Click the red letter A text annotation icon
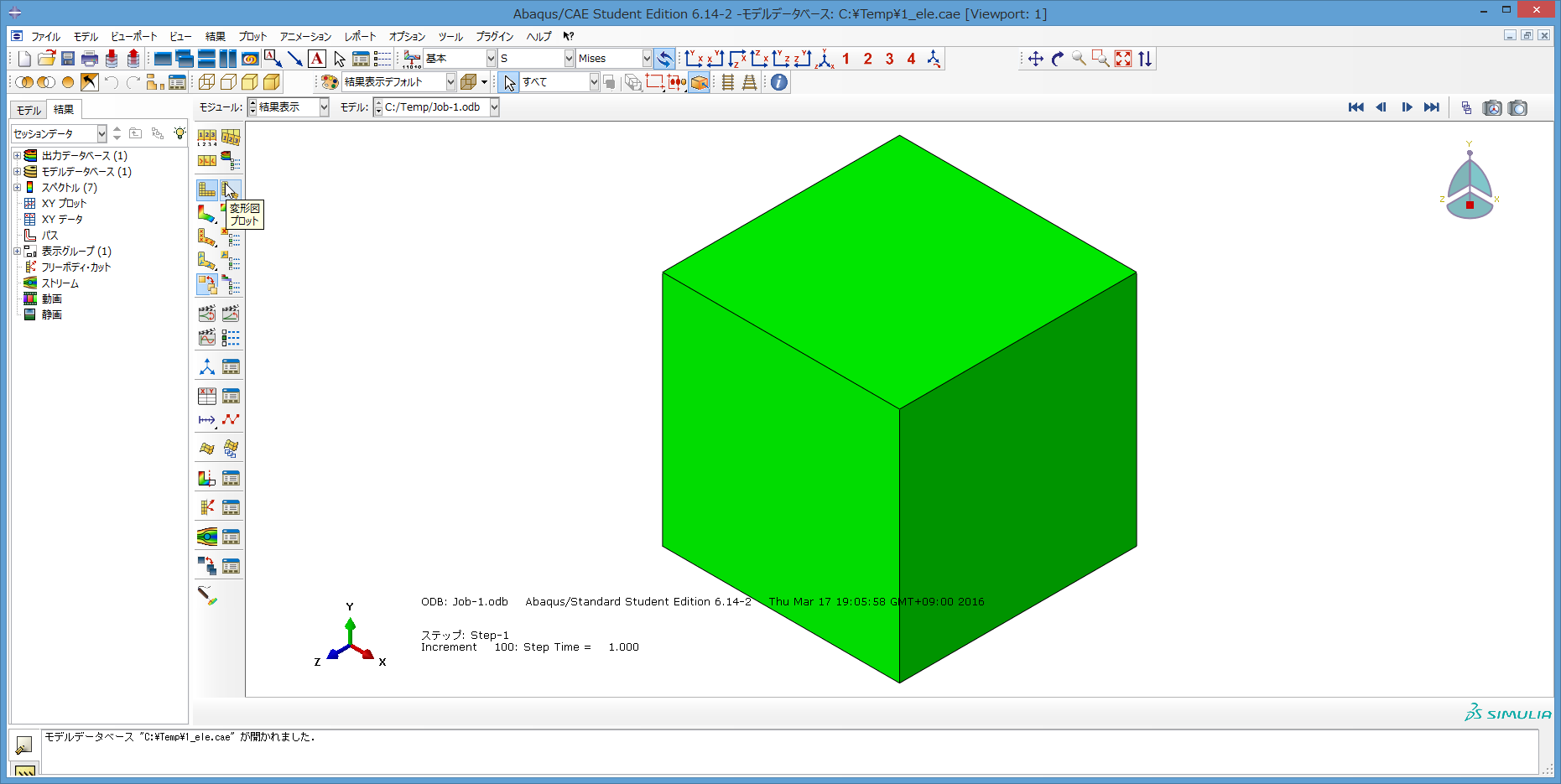This screenshot has width=1561, height=784. pyautogui.click(x=317, y=59)
